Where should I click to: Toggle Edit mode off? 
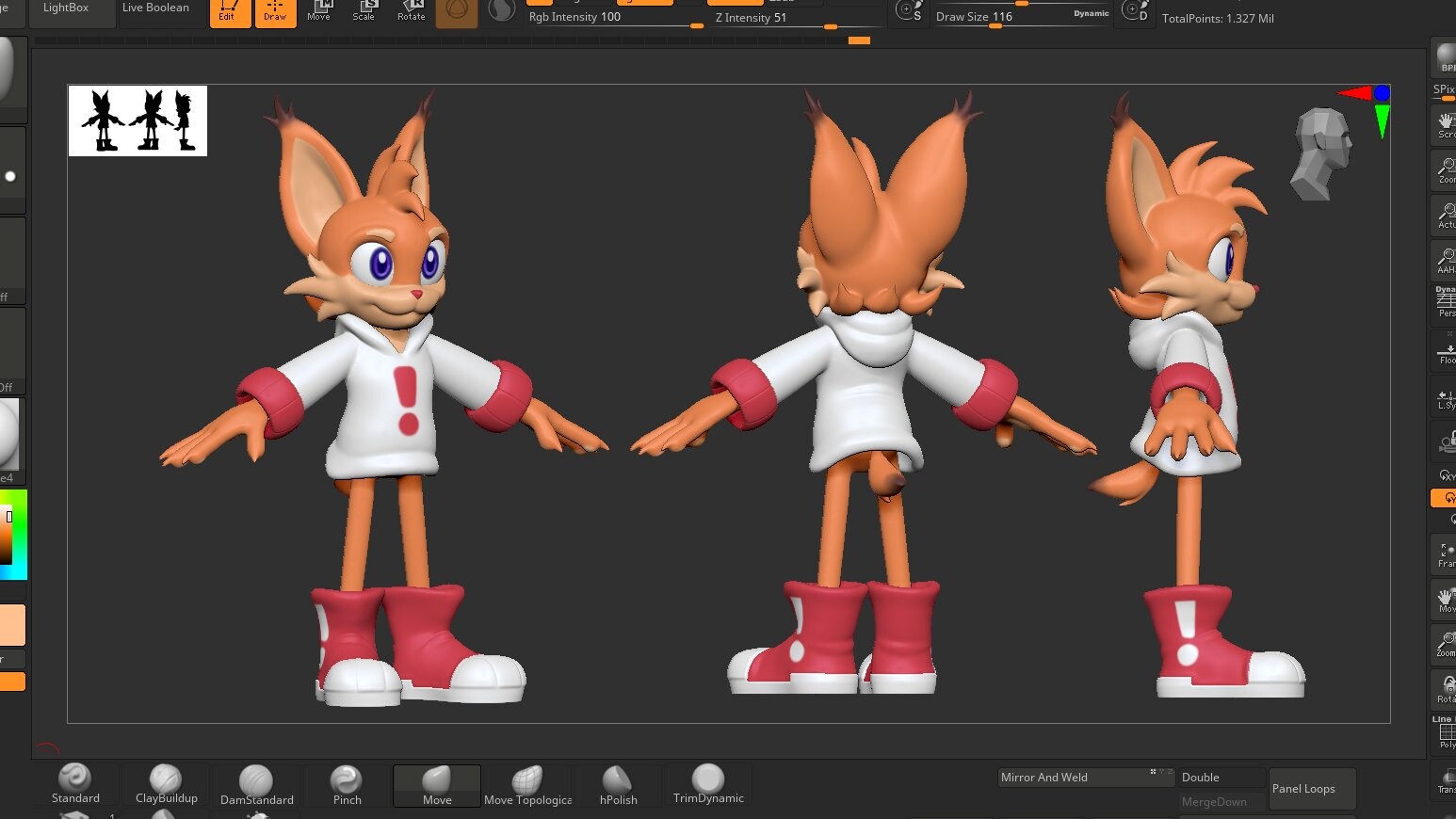[230, 11]
